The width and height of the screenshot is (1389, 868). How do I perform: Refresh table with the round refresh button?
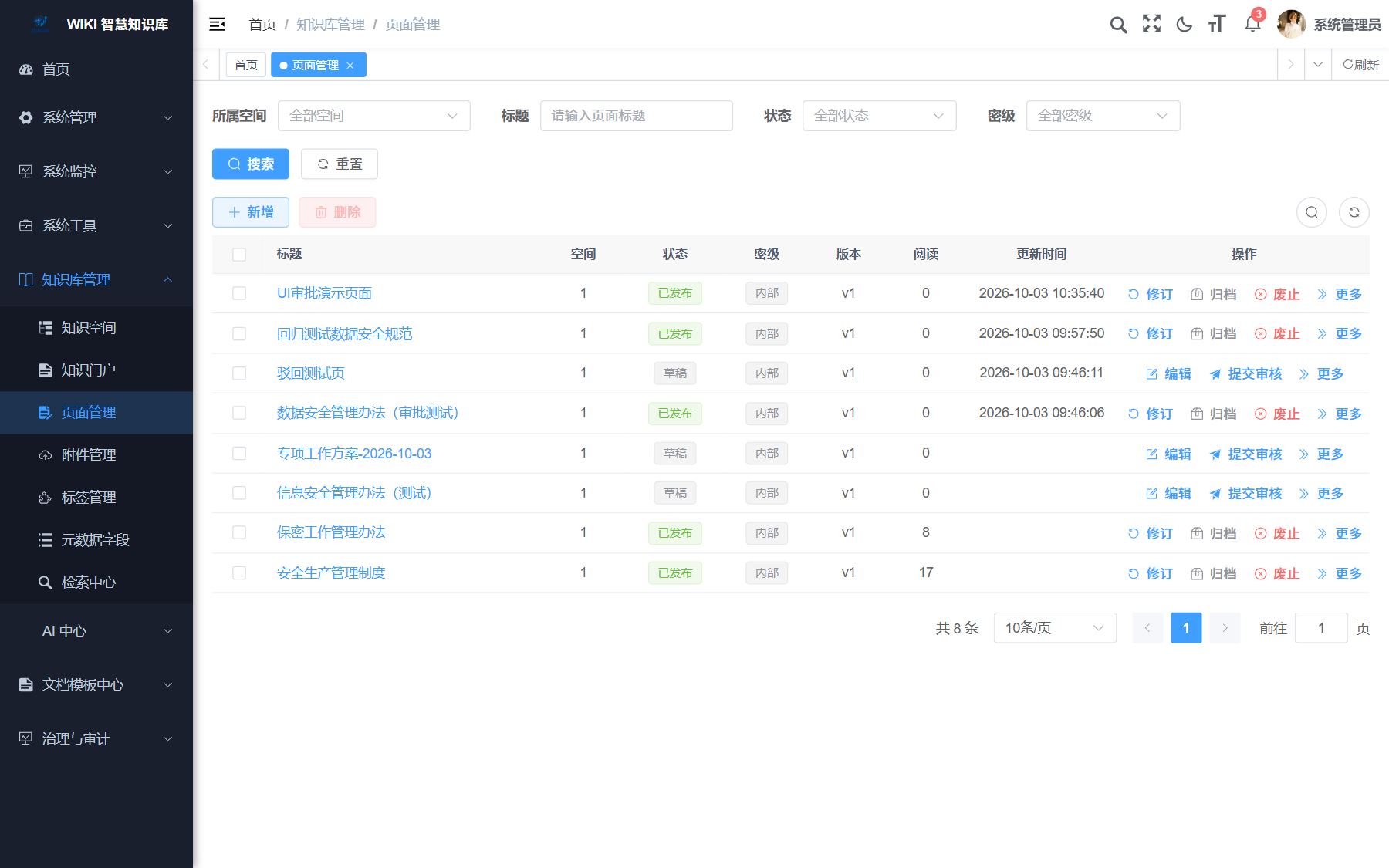pos(1354,212)
